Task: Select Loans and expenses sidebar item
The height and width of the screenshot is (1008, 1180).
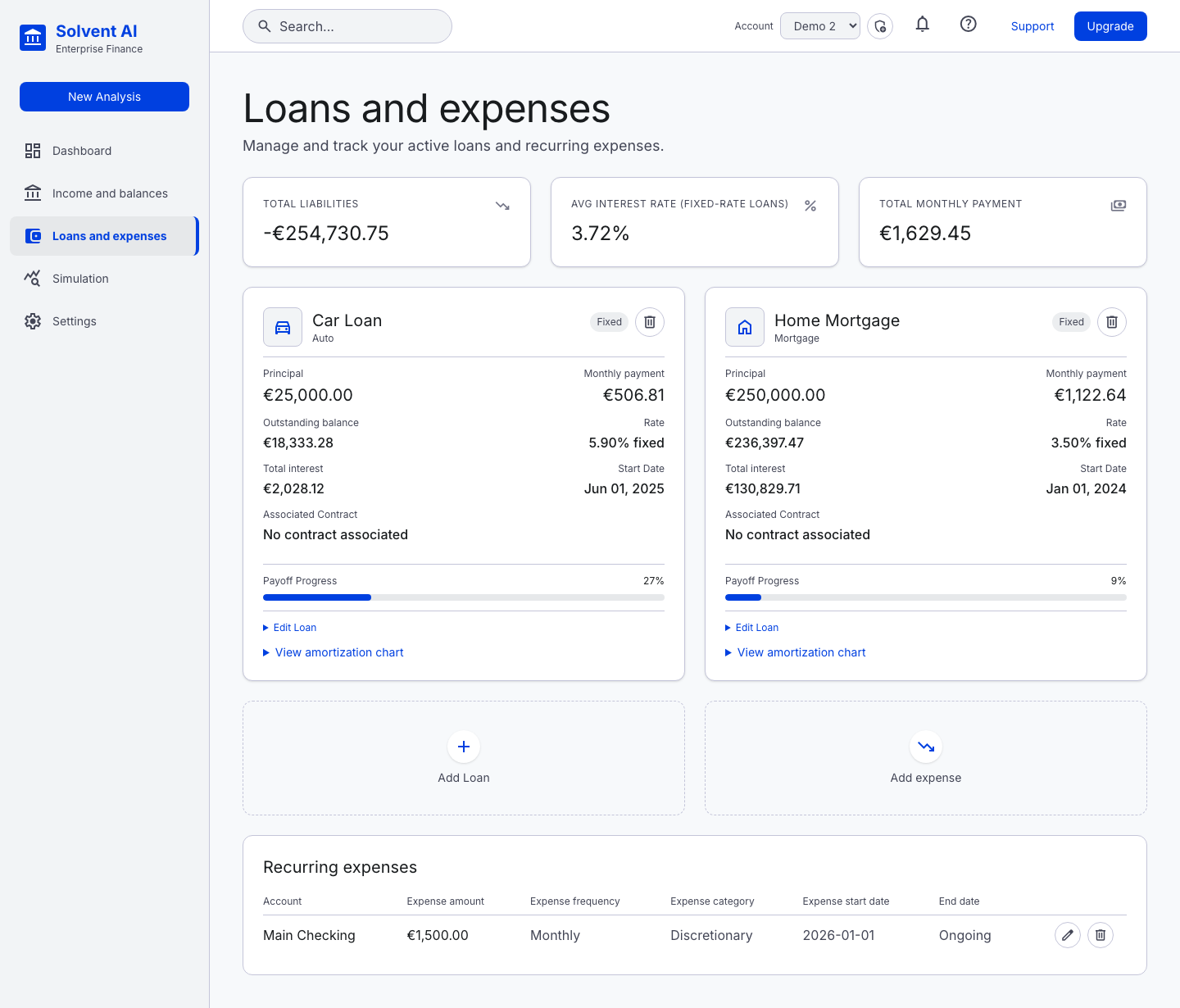Action: tap(104, 236)
